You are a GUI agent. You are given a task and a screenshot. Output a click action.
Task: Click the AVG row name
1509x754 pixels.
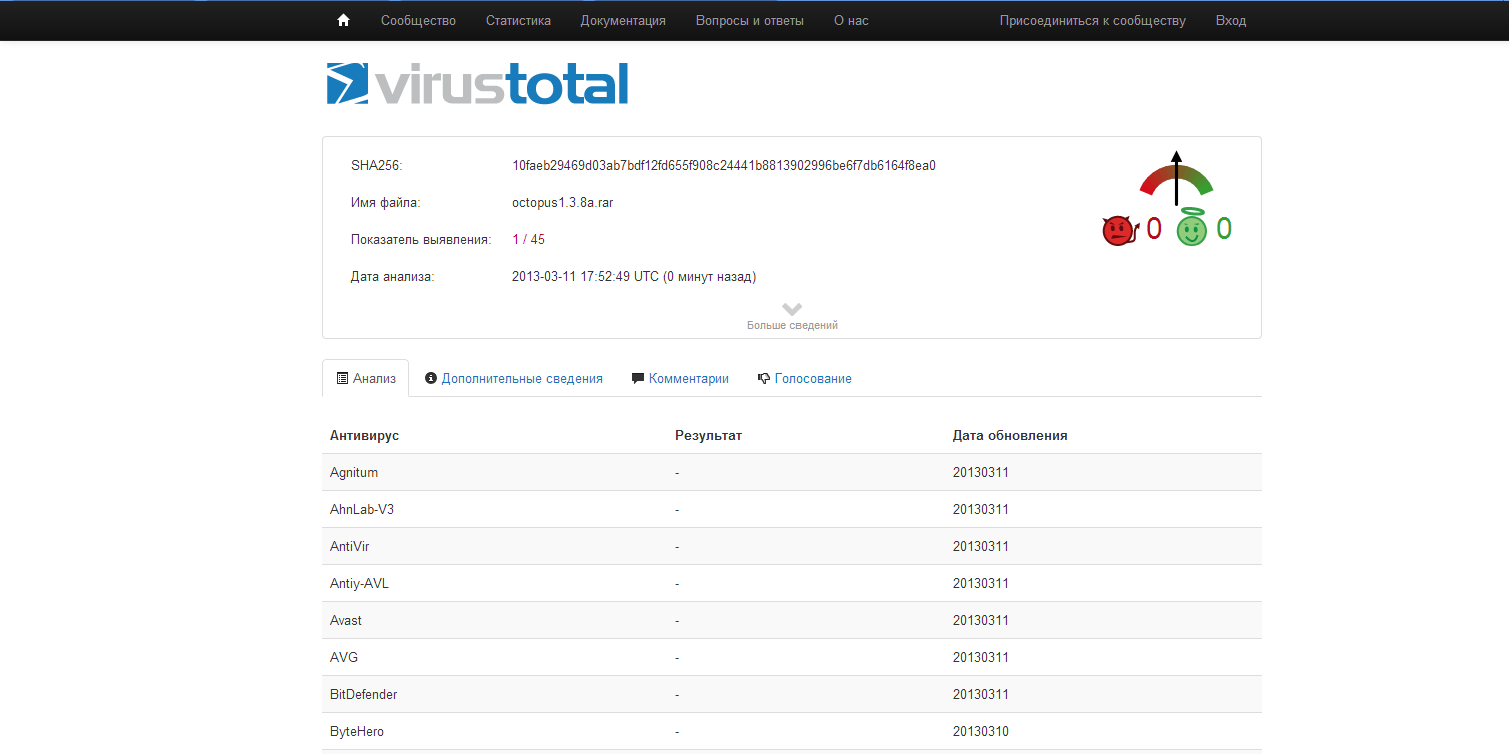coord(344,657)
